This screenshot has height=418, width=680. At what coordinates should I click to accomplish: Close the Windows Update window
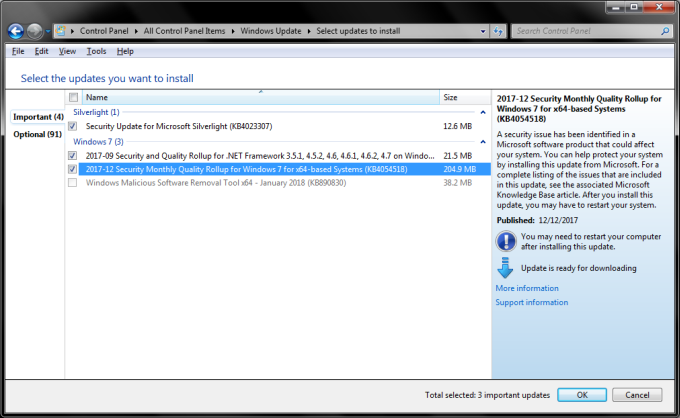[659, 7]
